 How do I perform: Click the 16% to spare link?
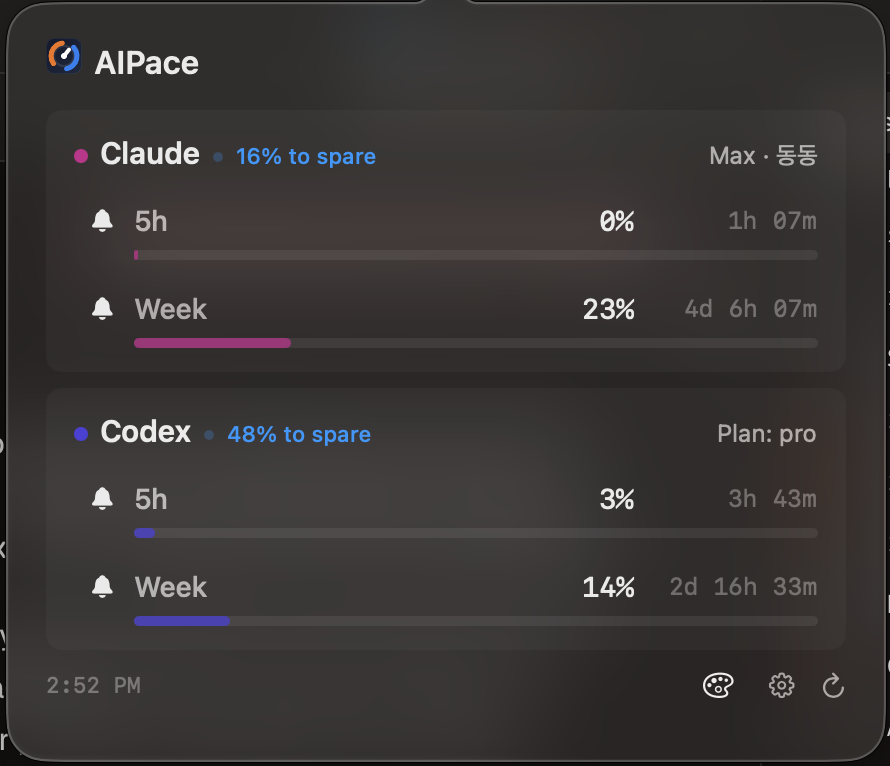click(x=305, y=156)
